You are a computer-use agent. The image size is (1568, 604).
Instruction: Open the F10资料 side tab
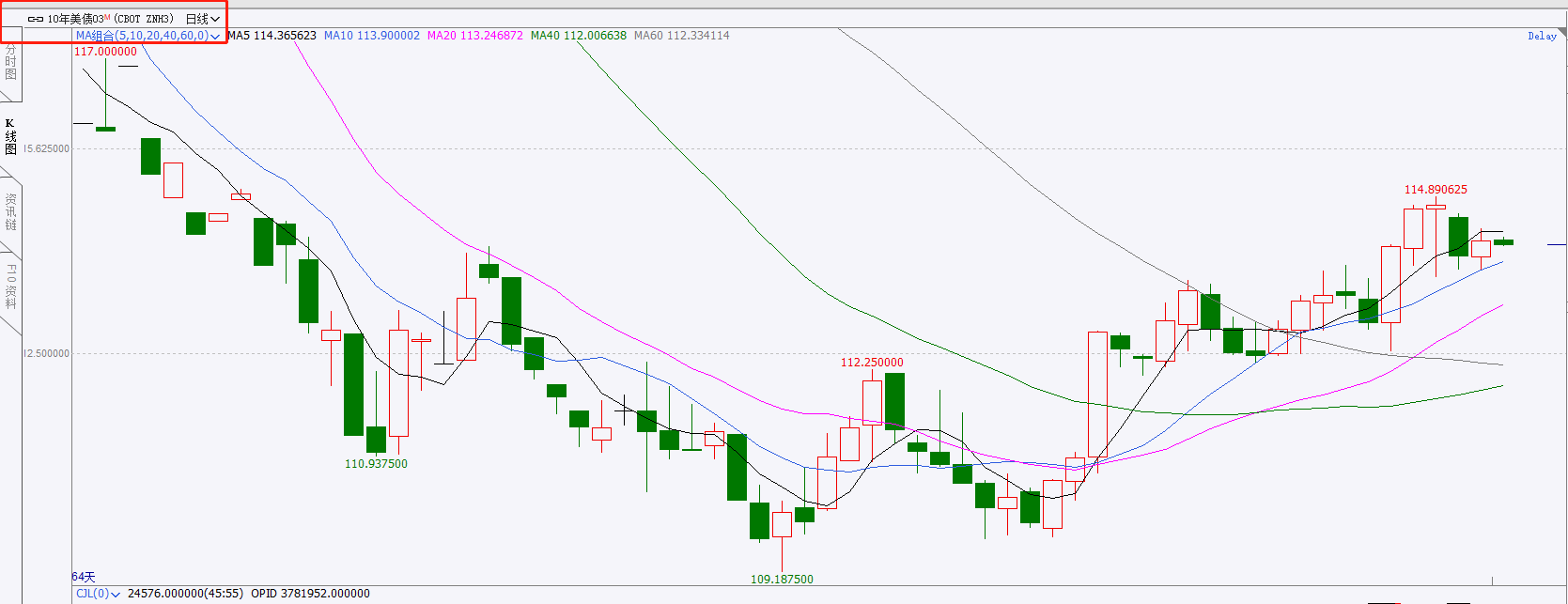click(x=11, y=287)
